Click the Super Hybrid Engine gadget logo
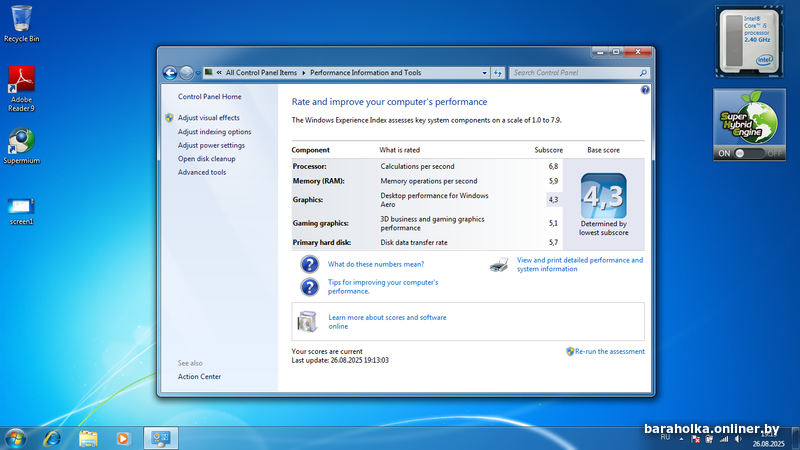 coord(749,118)
